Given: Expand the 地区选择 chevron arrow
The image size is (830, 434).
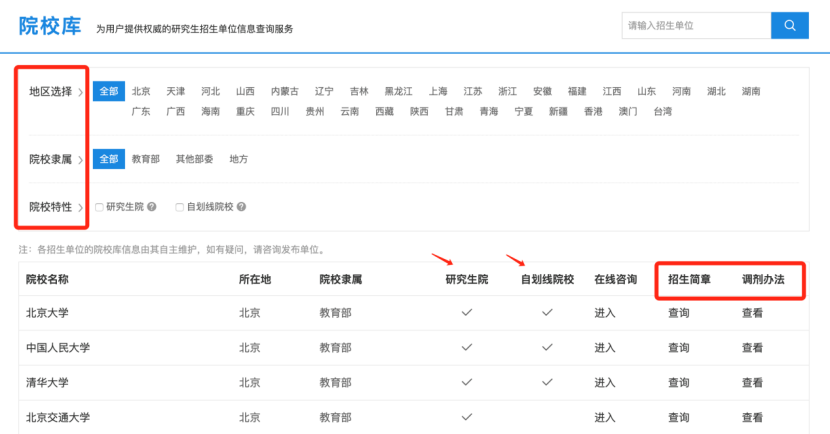Looking at the screenshot, I should tap(80, 91).
